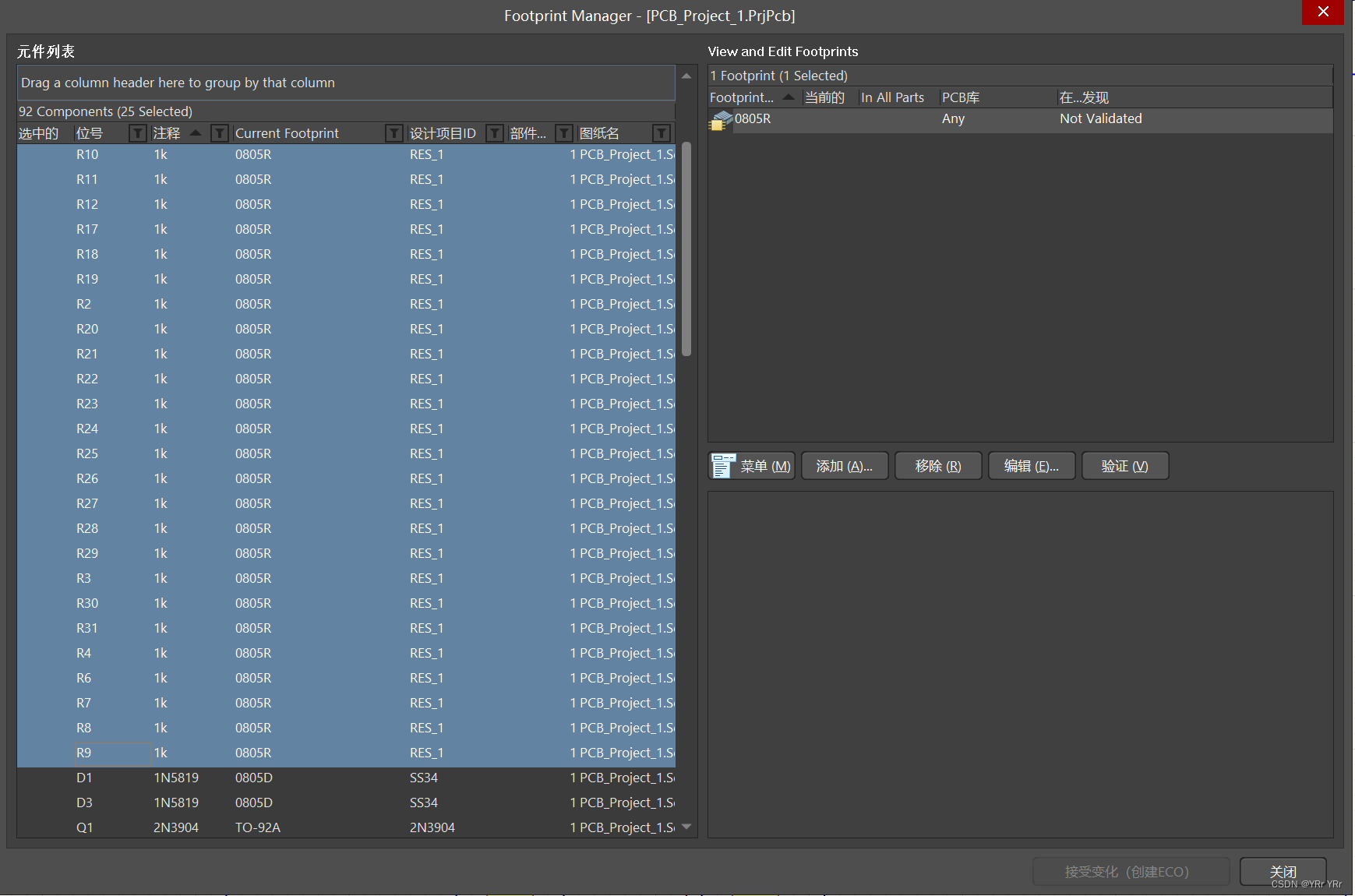Select component row R23
The width and height of the screenshot is (1355, 896).
click(x=346, y=404)
